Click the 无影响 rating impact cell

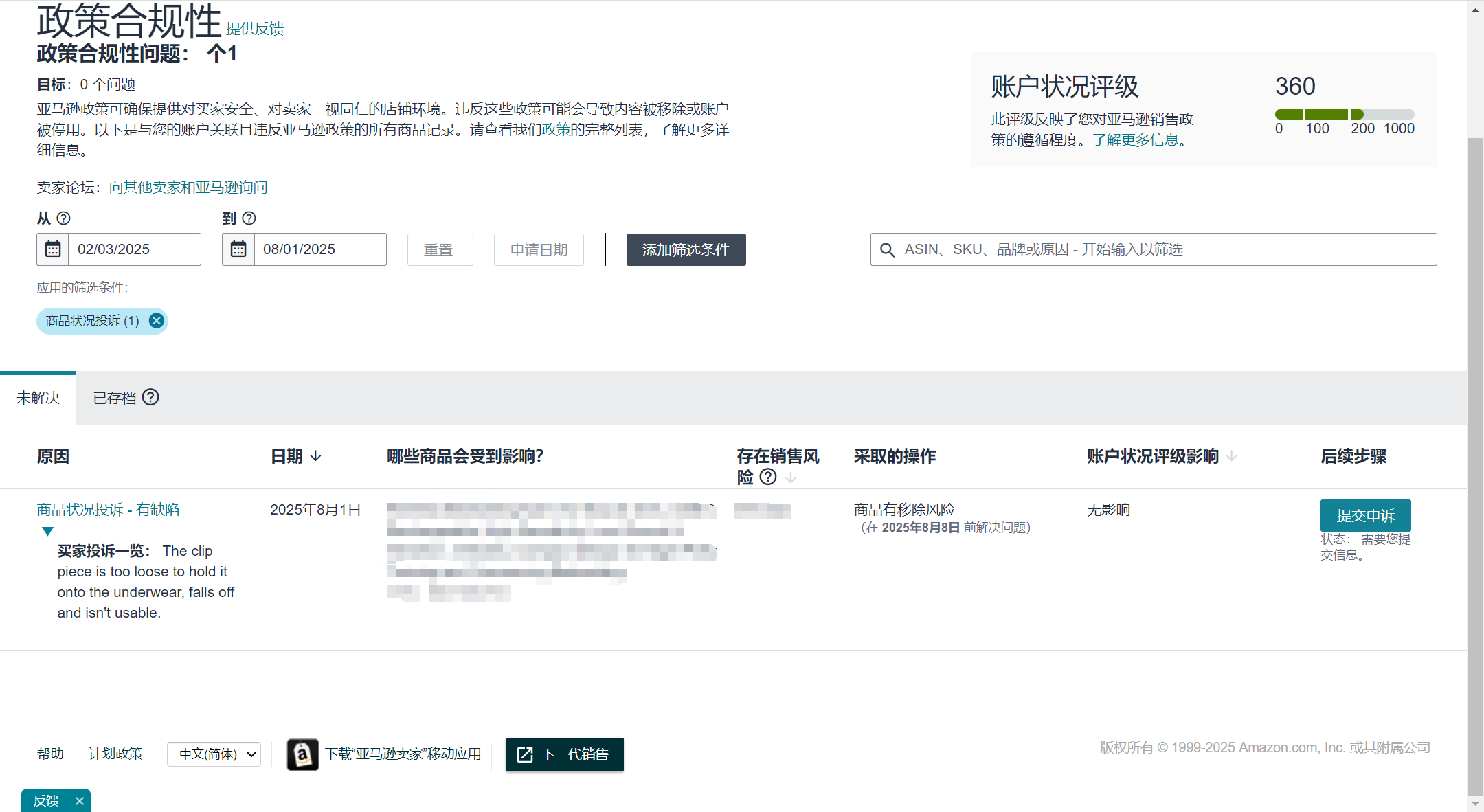pyautogui.click(x=1108, y=510)
